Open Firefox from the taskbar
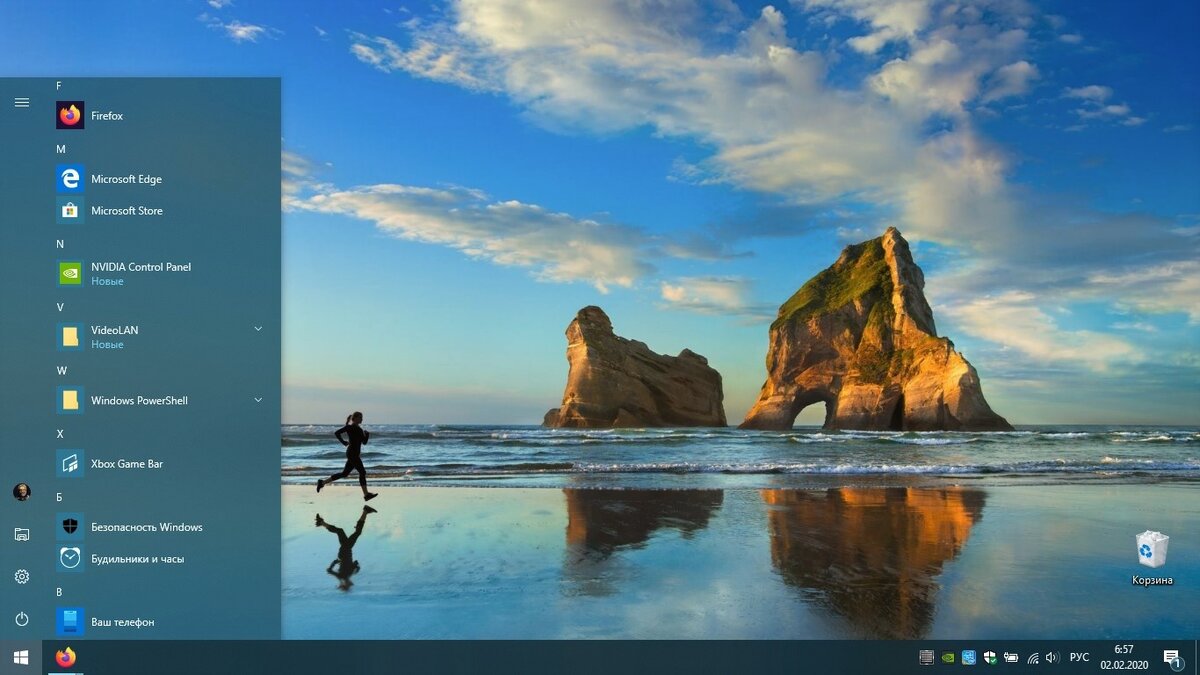 (66, 657)
